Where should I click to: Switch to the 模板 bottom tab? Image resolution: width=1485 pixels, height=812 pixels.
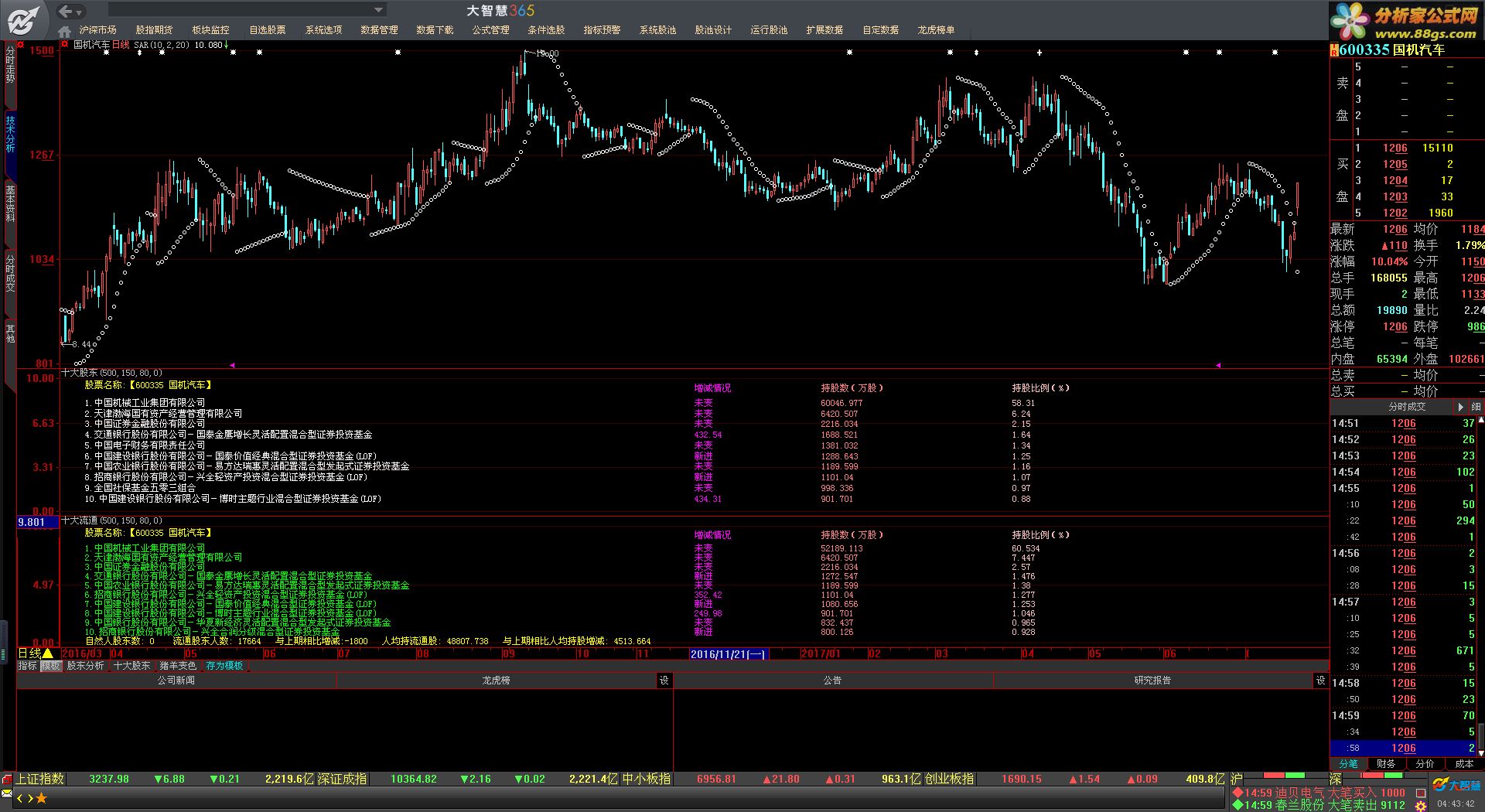51,666
